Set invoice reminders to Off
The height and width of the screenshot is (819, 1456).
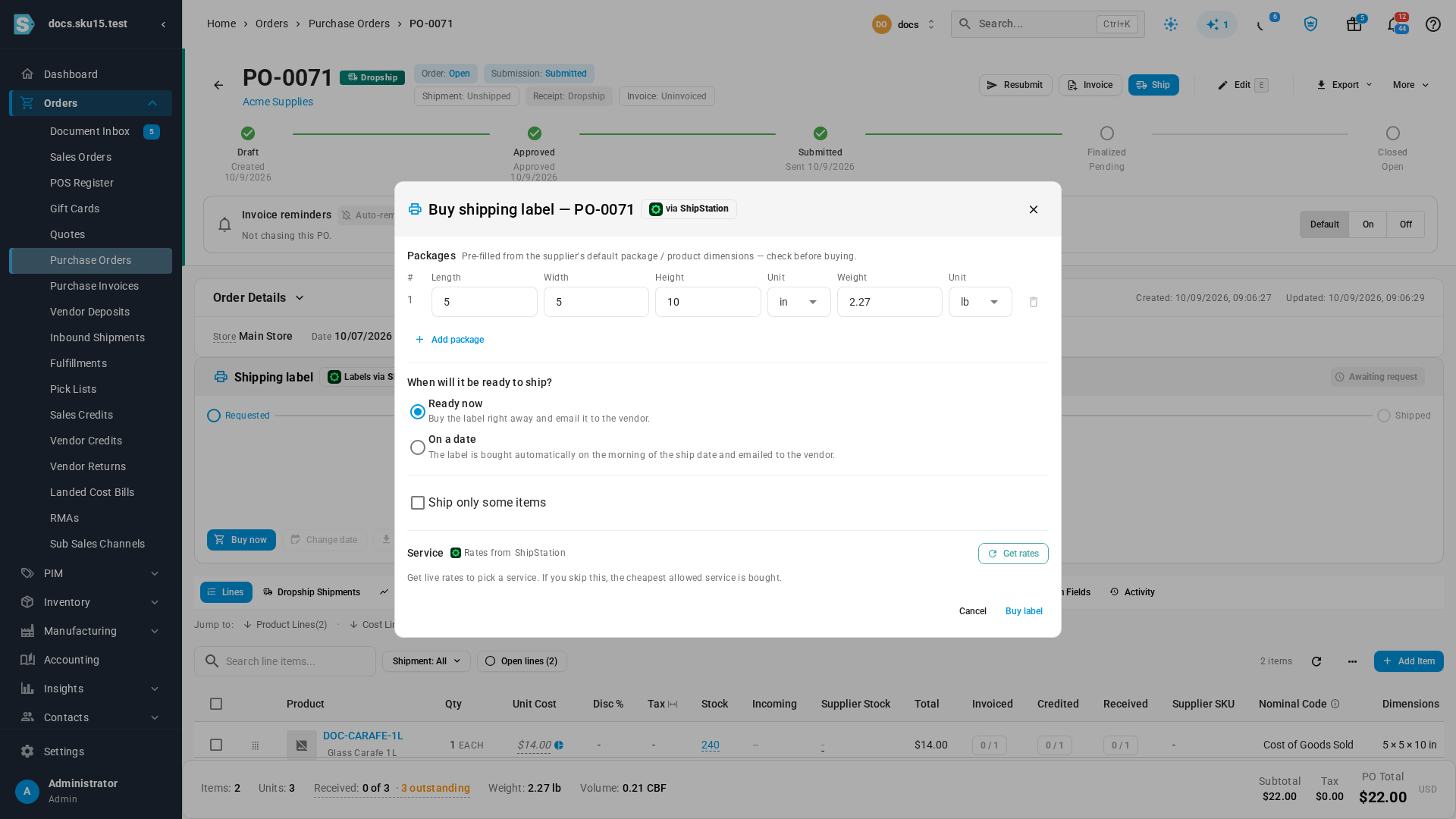[1405, 224]
